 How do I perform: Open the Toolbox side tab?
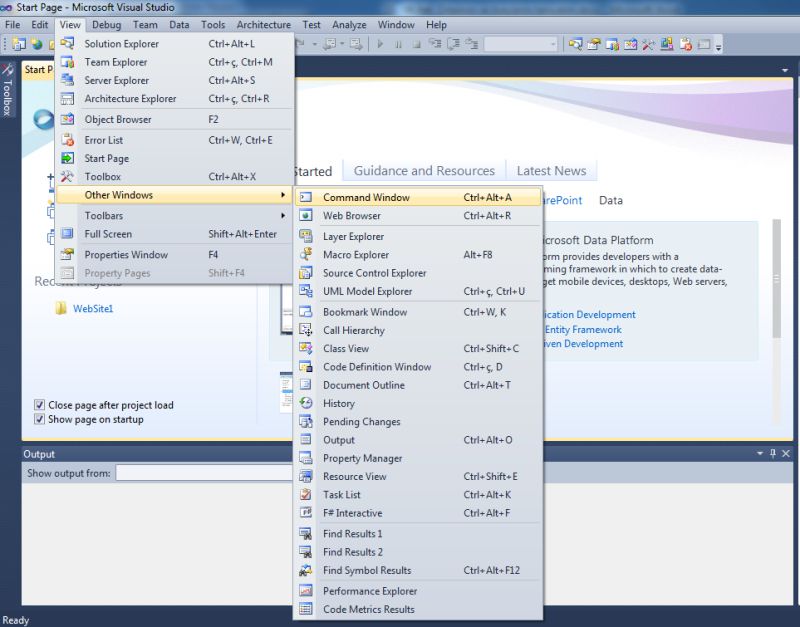7,90
